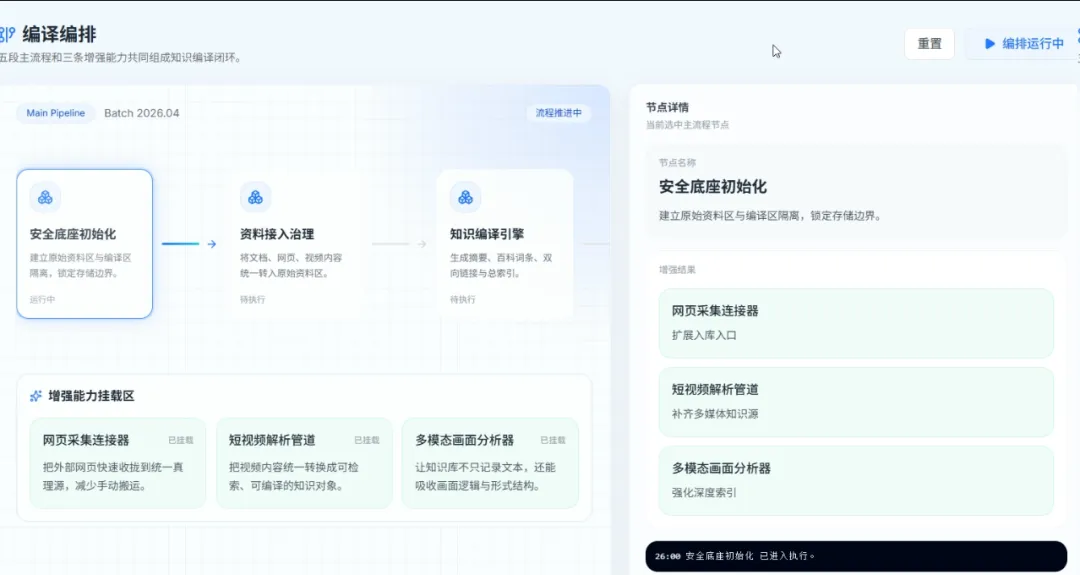The width and height of the screenshot is (1080, 575).
Task: Click the 26:00 execution log bar
Action: [x=856, y=556]
